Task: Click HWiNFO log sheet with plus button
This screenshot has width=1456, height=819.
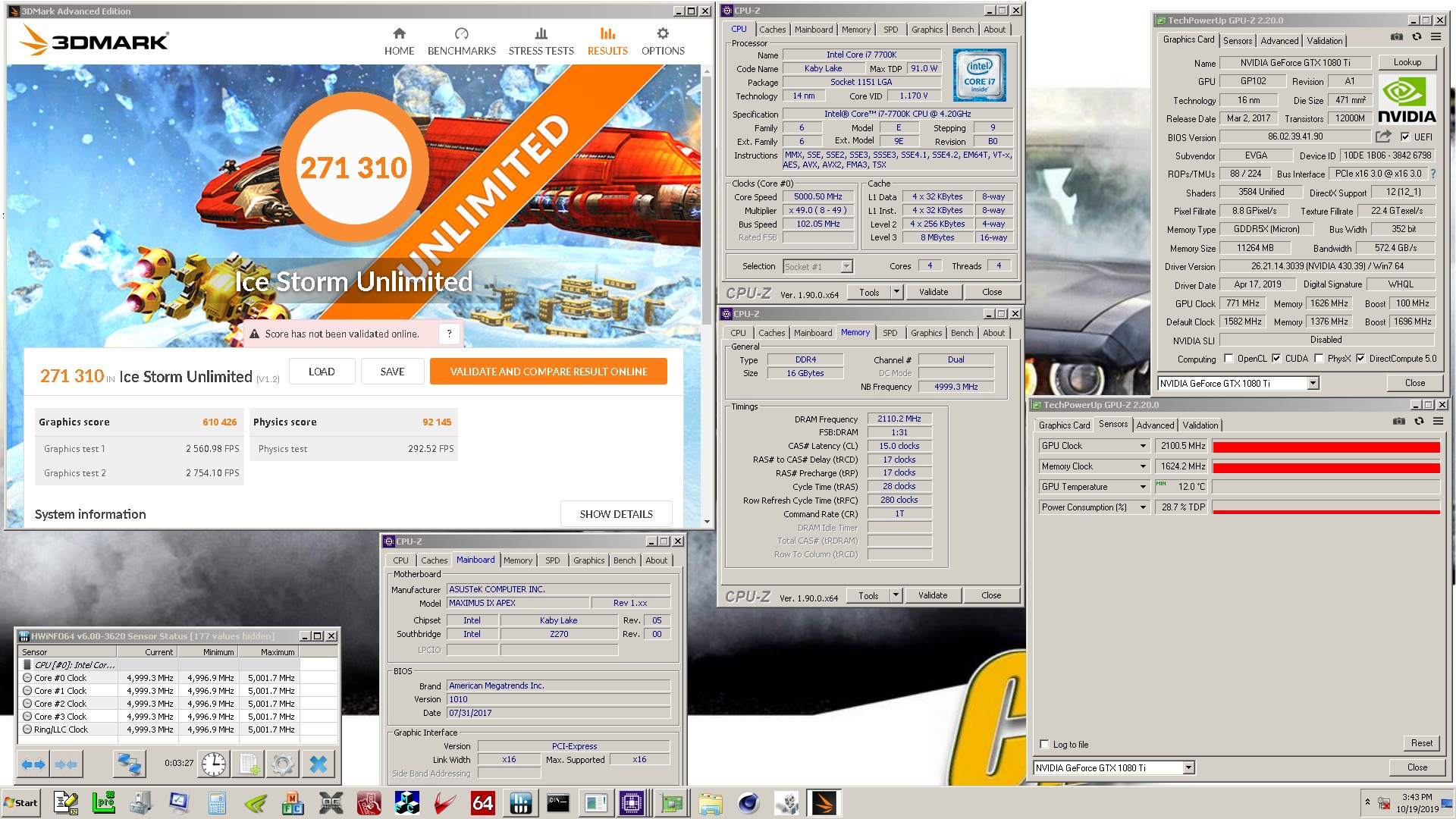Action: click(x=249, y=764)
